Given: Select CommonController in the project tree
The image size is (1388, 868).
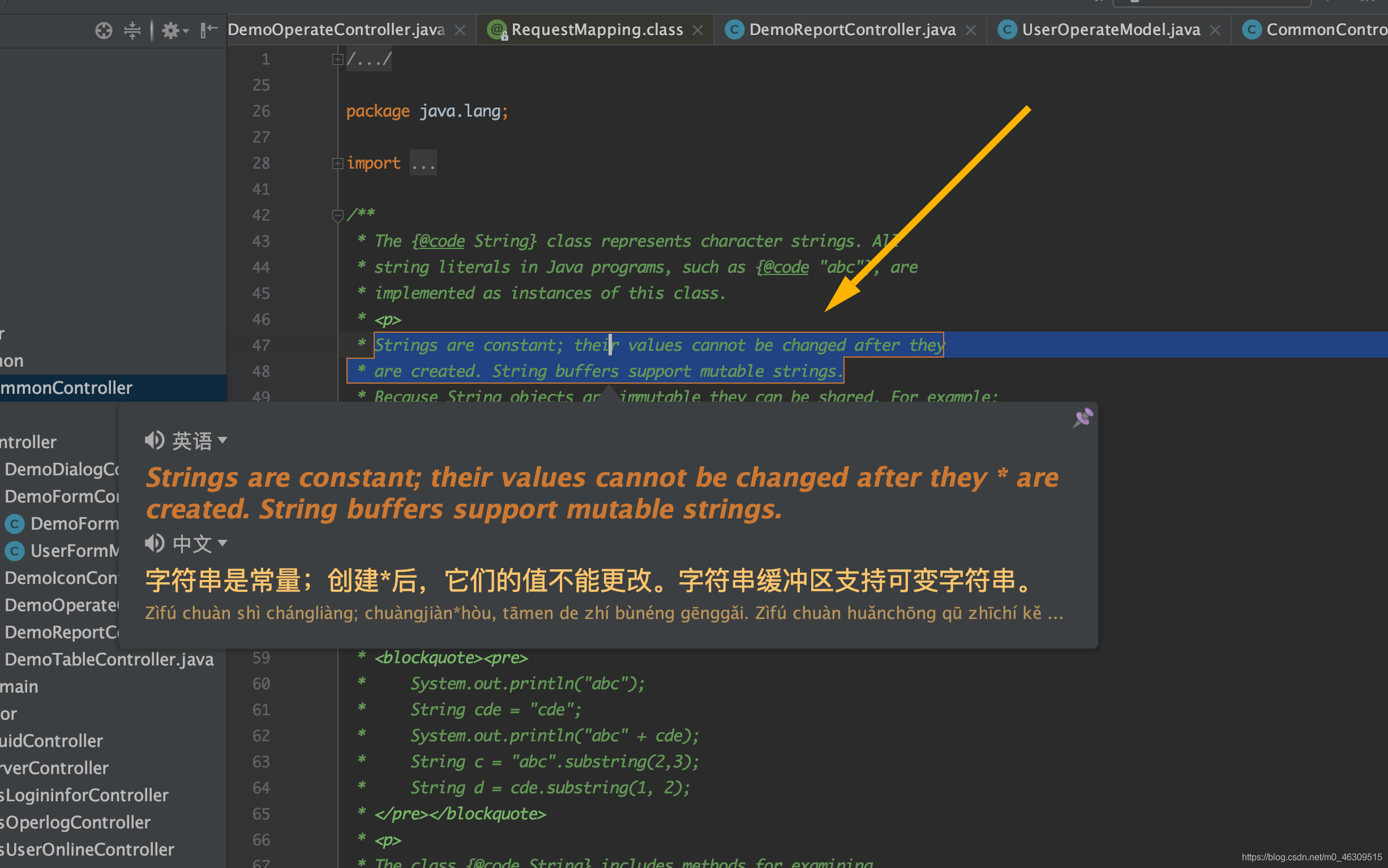Looking at the screenshot, I should [x=113, y=388].
